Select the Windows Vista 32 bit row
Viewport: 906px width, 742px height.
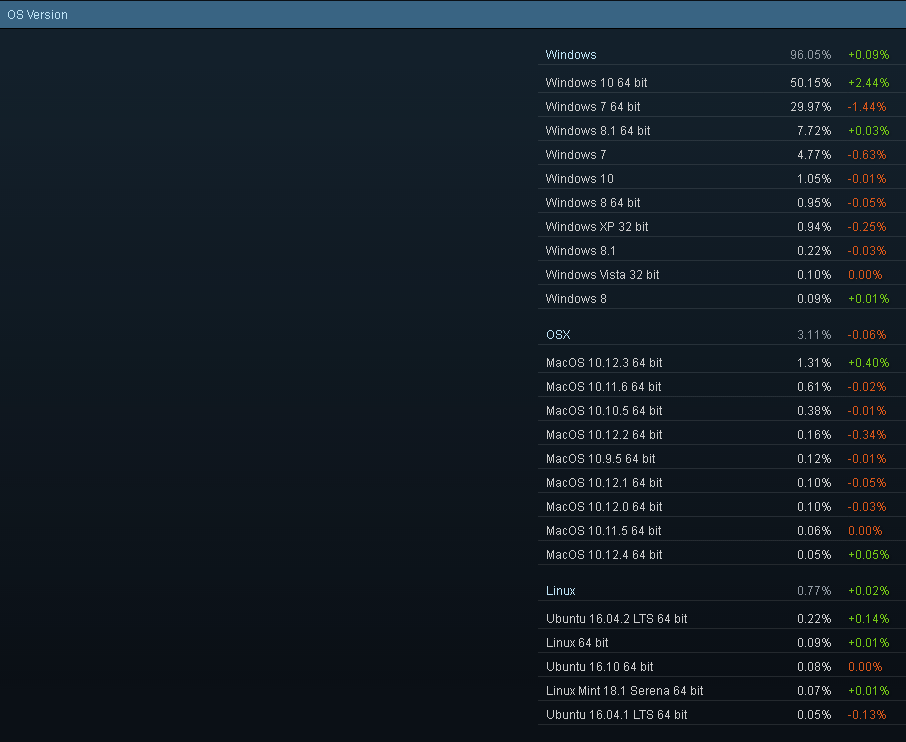(x=722, y=275)
